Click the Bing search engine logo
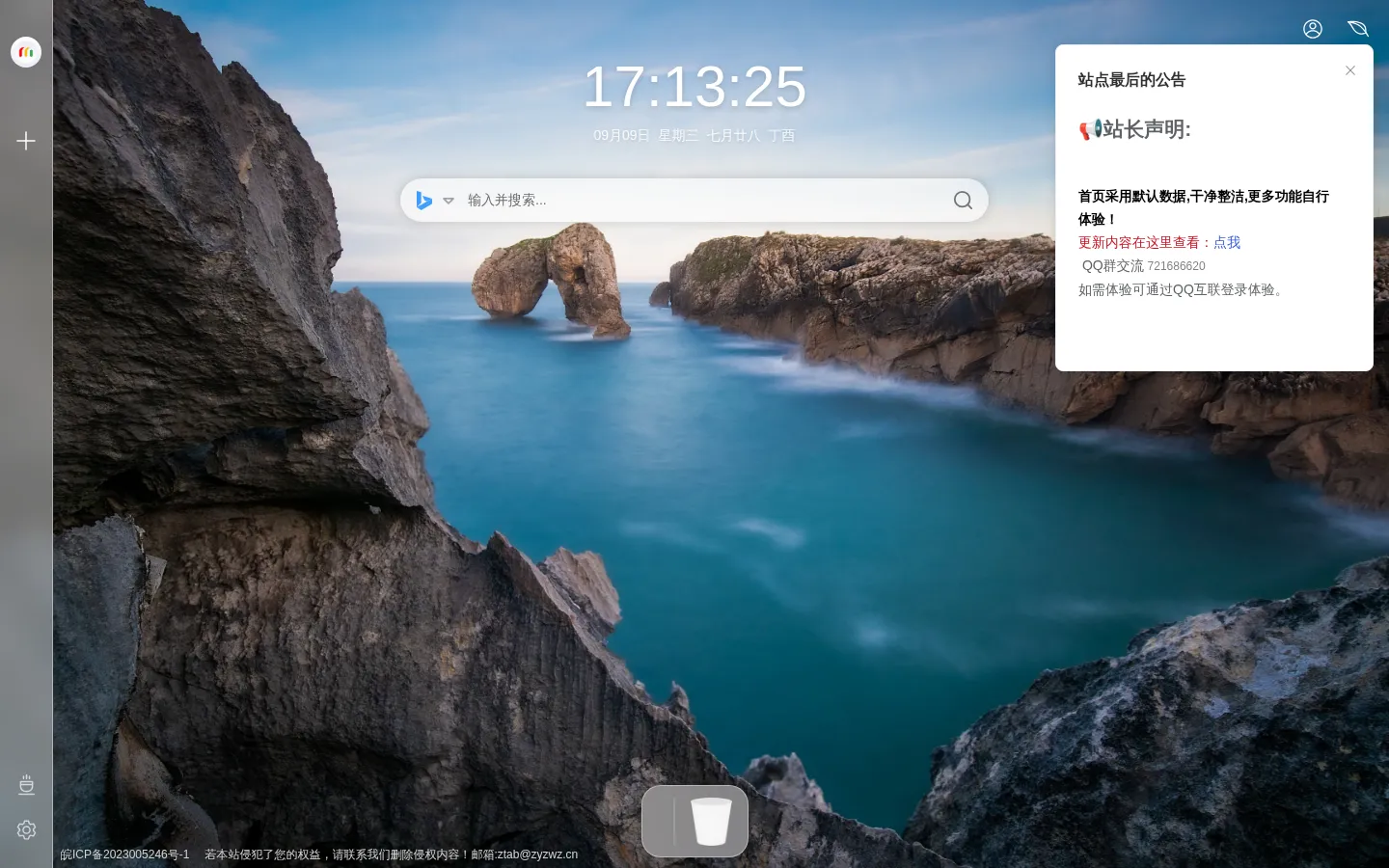This screenshot has width=1389, height=868. (x=423, y=201)
